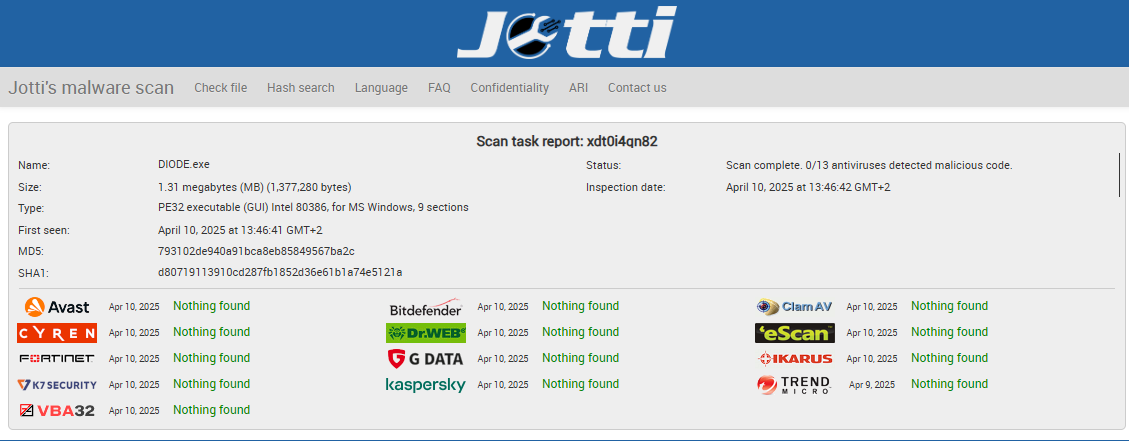This screenshot has height=441, width=1129.
Task: Click the file size value
Action: pyautogui.click(x=254, y=187)
